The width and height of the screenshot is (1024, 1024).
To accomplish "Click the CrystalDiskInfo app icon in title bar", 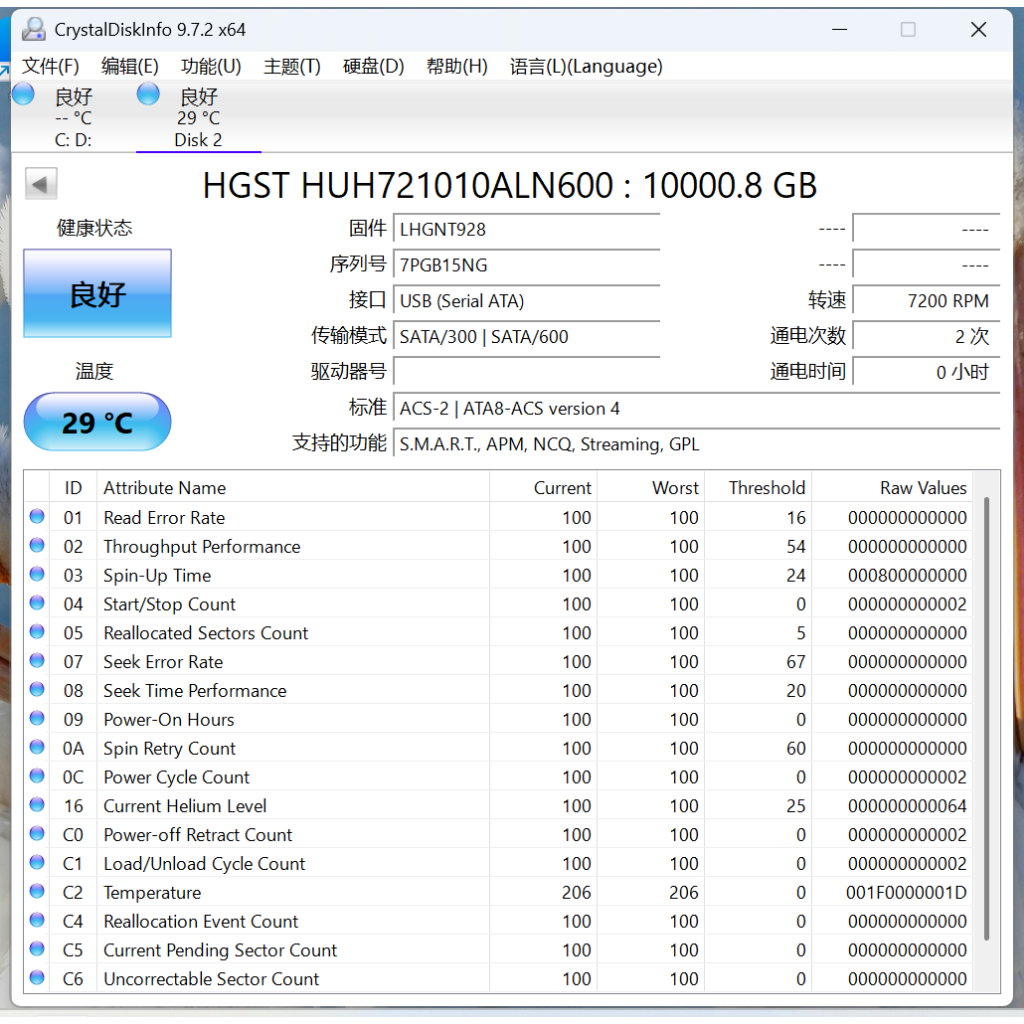I will coord(33,29).
